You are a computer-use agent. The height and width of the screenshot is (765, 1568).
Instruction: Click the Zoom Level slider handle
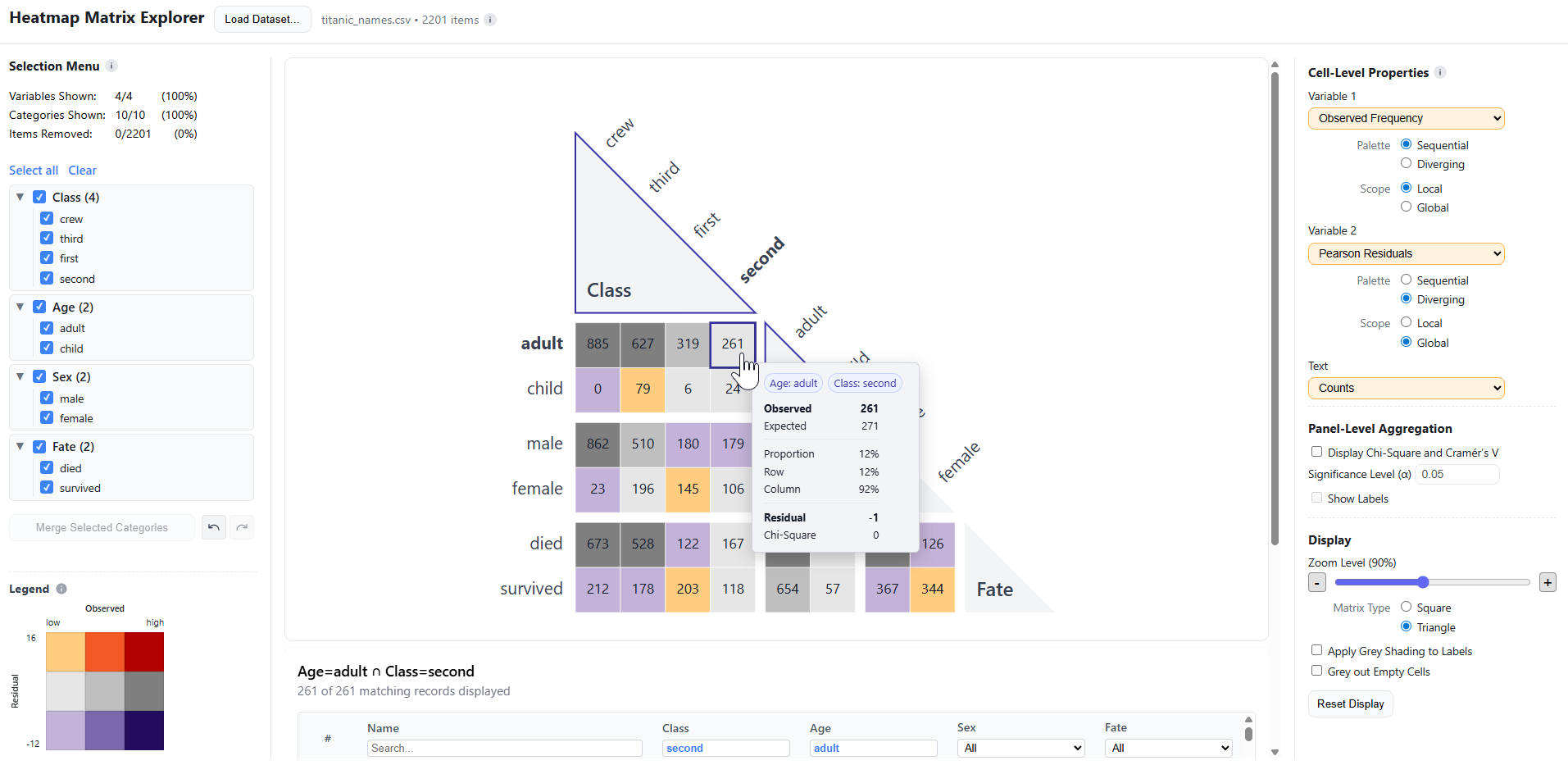pyautogui.click(x=1423, y=582)
